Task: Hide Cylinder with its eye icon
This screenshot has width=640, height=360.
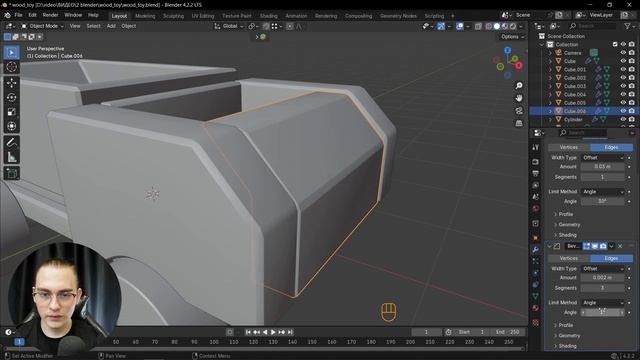Action: (623, 119)
